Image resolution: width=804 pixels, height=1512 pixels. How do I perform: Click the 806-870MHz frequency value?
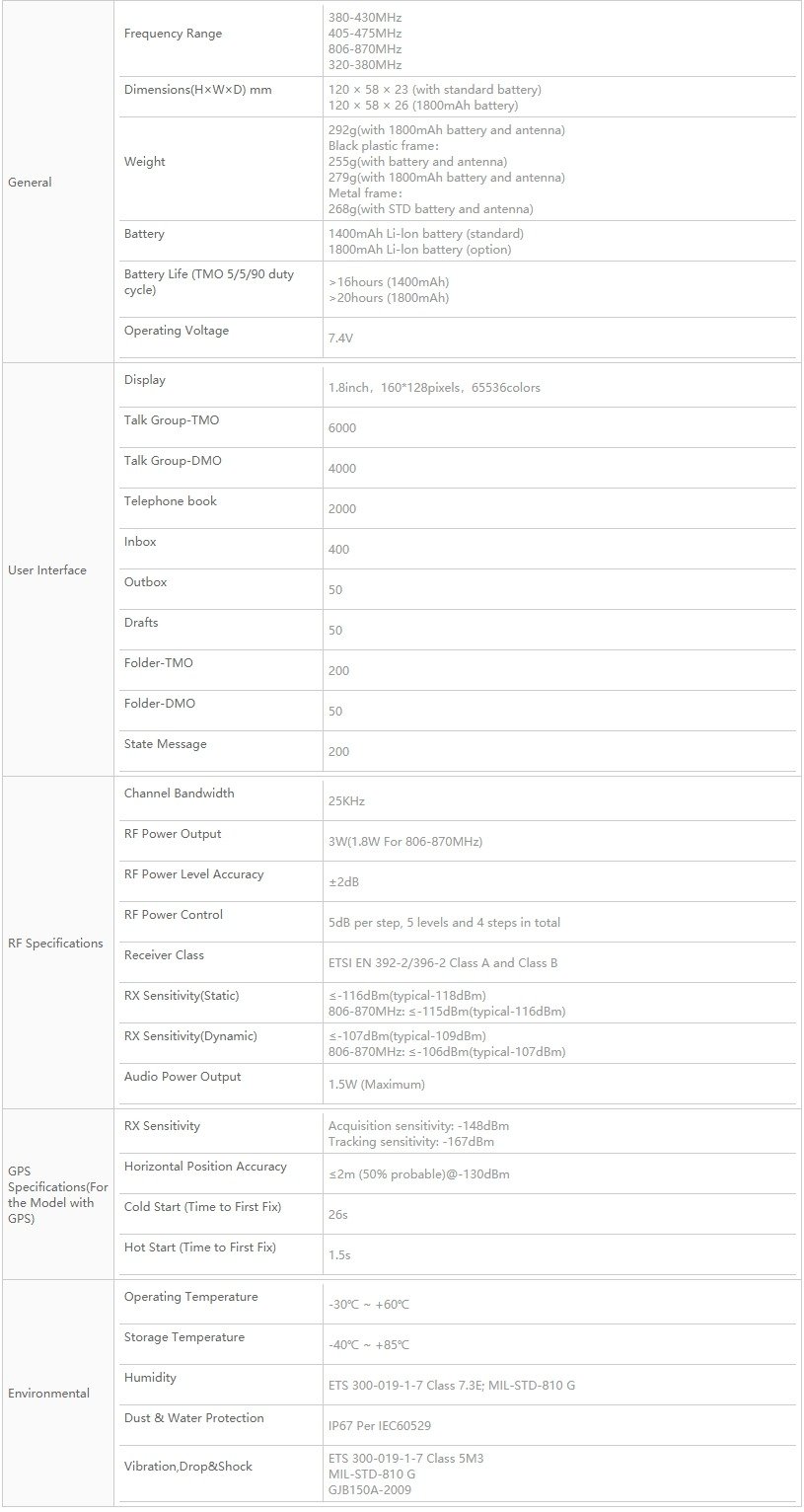coord(364,49)
